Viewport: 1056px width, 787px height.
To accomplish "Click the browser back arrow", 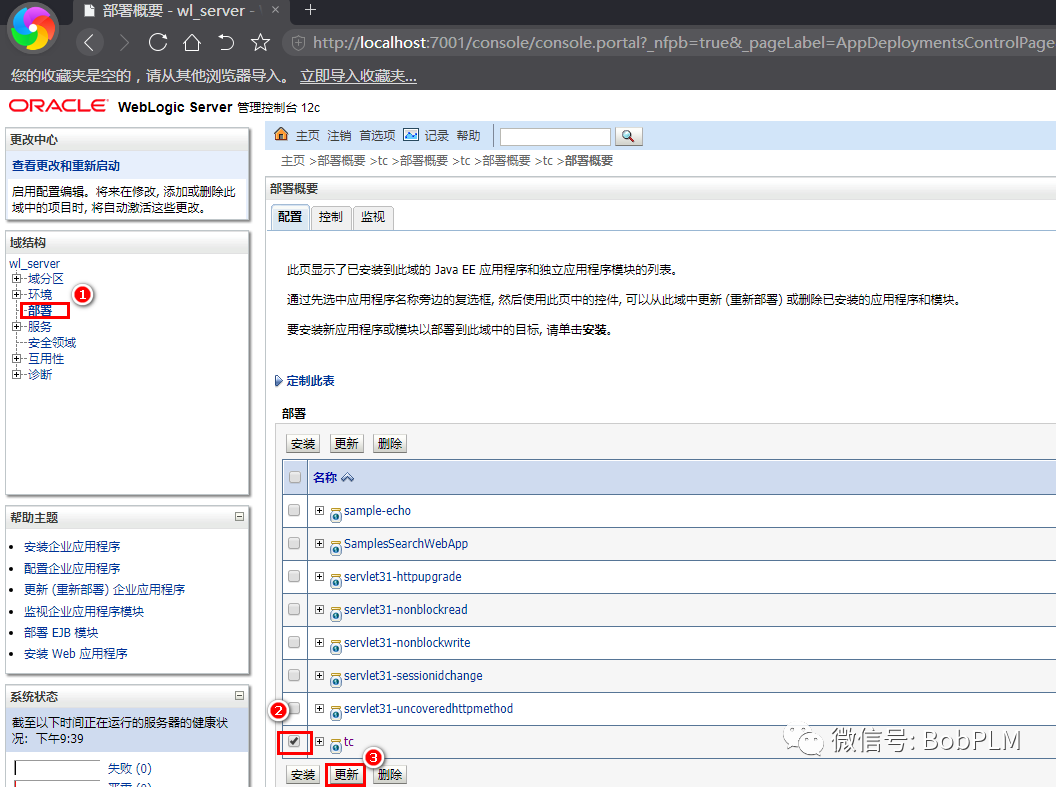I will (90, 42).
